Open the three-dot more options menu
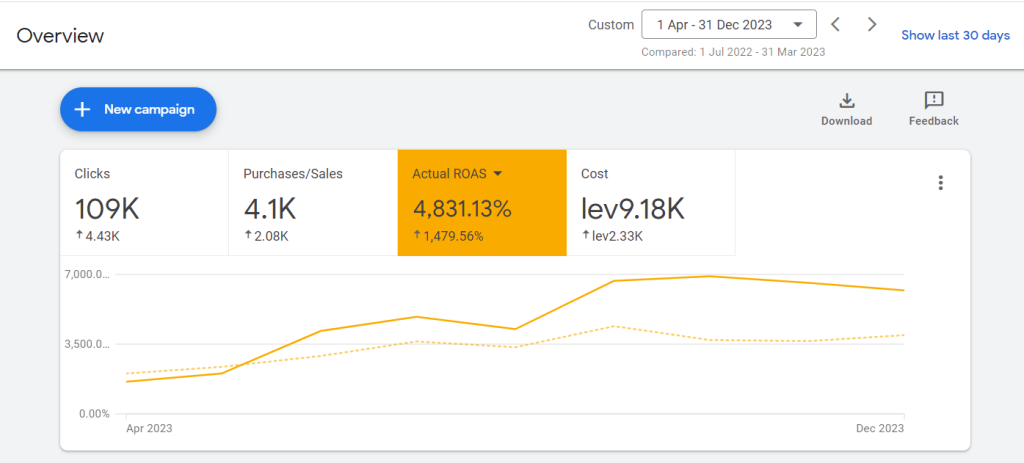This screenshot has width=1024, height=463. coord(940,183)
